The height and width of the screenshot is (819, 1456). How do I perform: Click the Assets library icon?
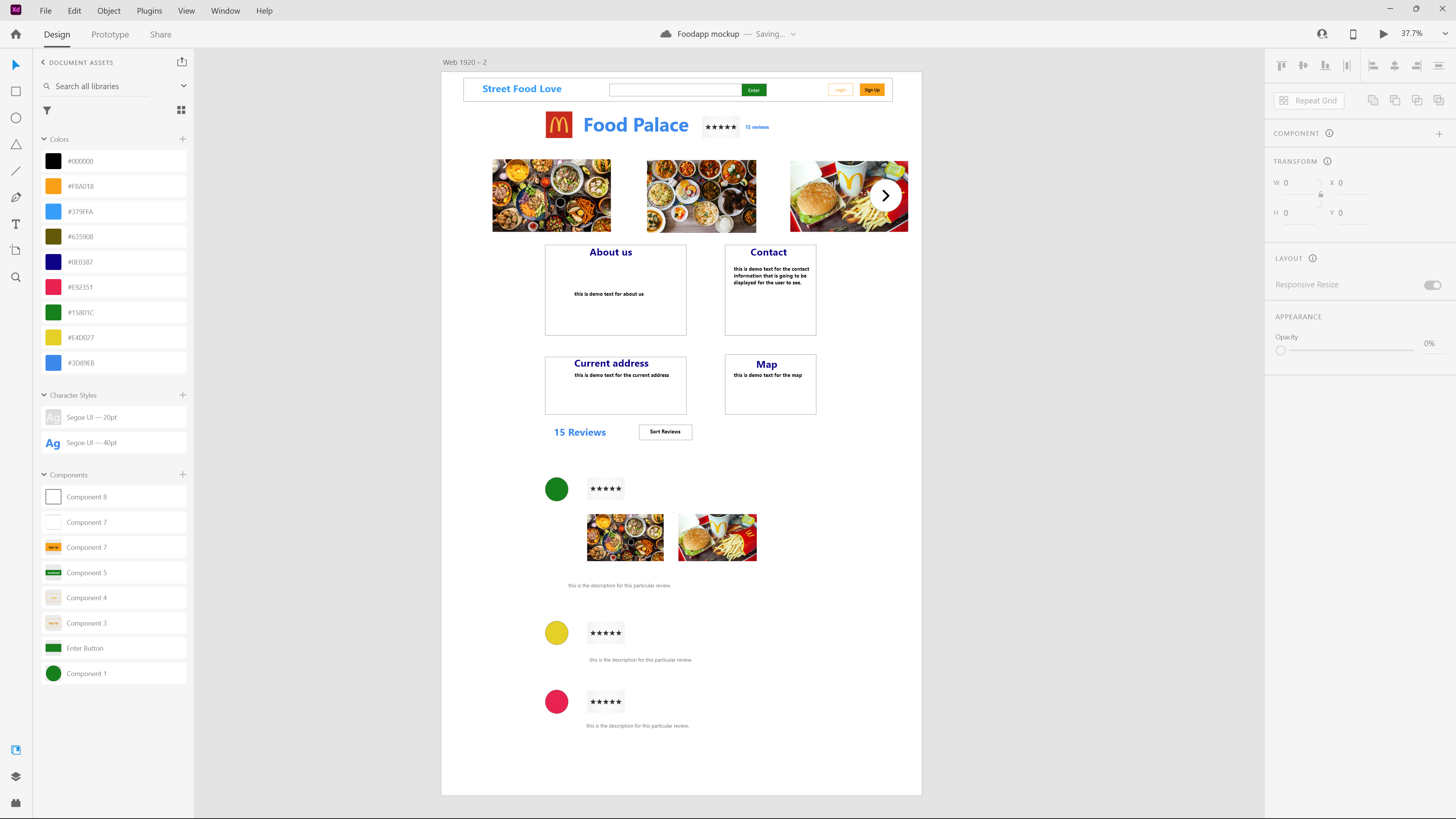(15, 750)
